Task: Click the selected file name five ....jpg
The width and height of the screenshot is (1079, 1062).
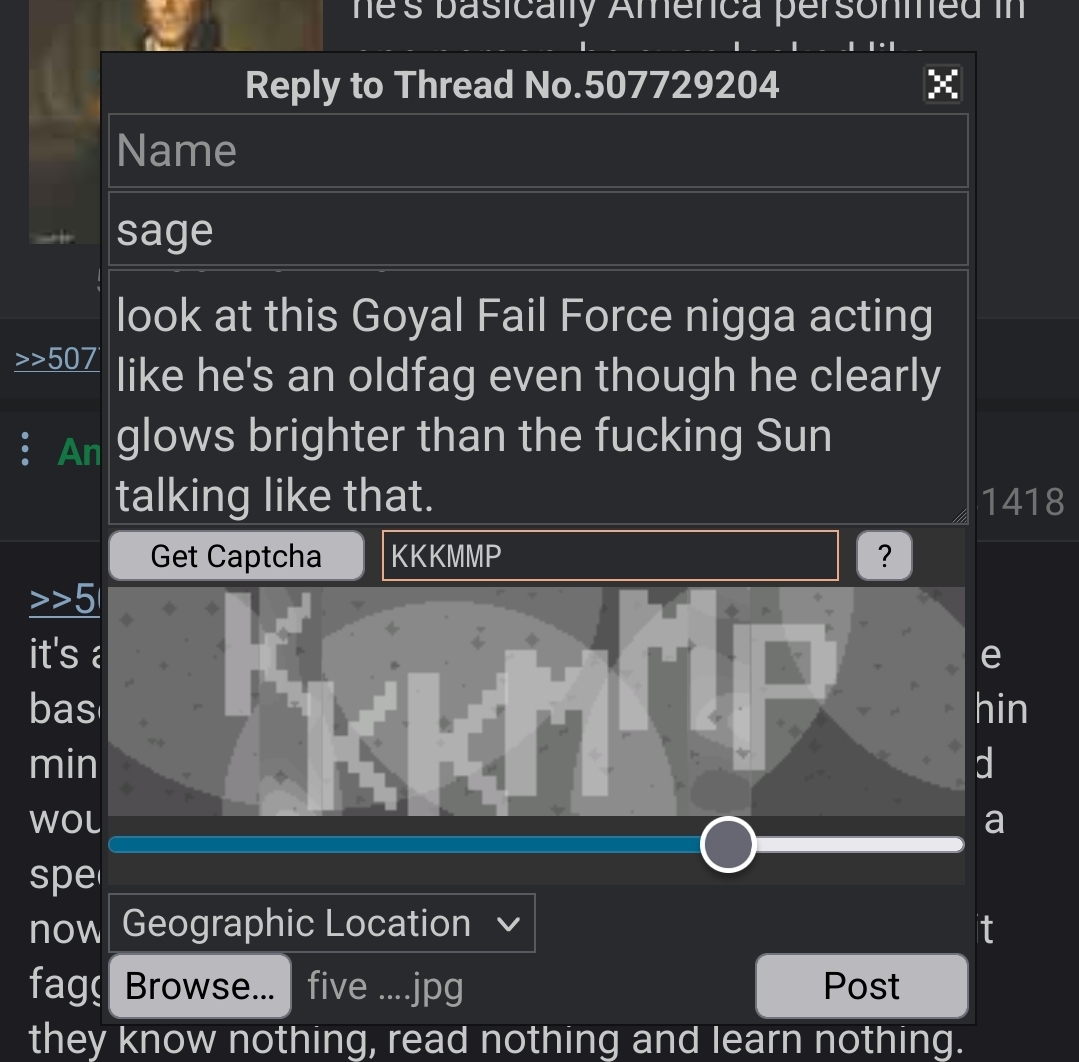Action: click(385, 986)
